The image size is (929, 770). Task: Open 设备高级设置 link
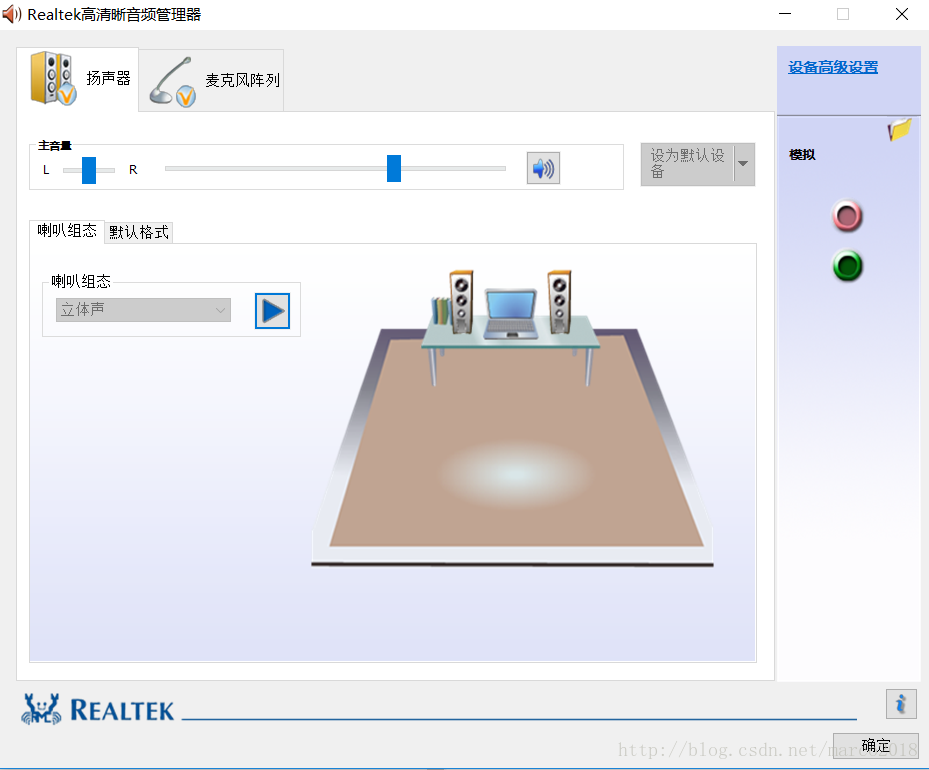coord(833,68)
